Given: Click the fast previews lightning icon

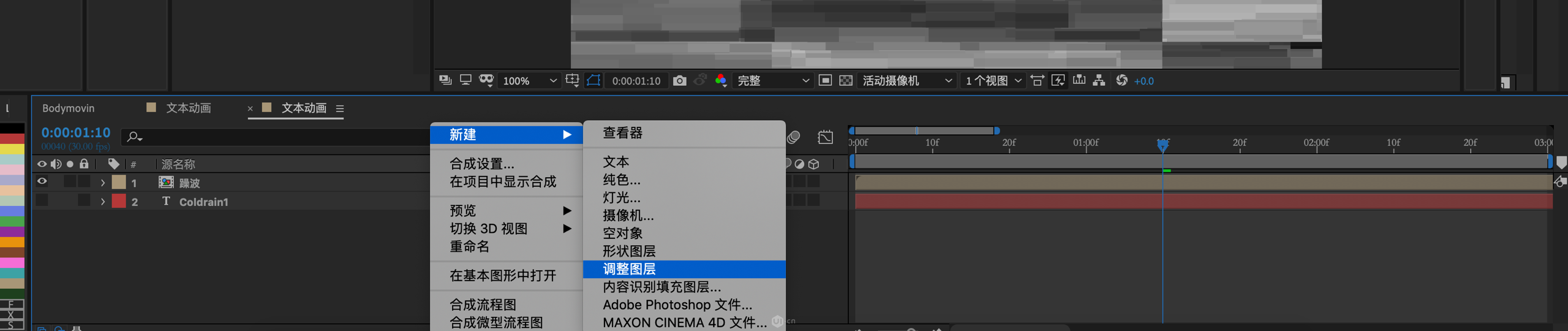Looking at the screenshot, I should pyautogui.click(x=1058, y=81).
